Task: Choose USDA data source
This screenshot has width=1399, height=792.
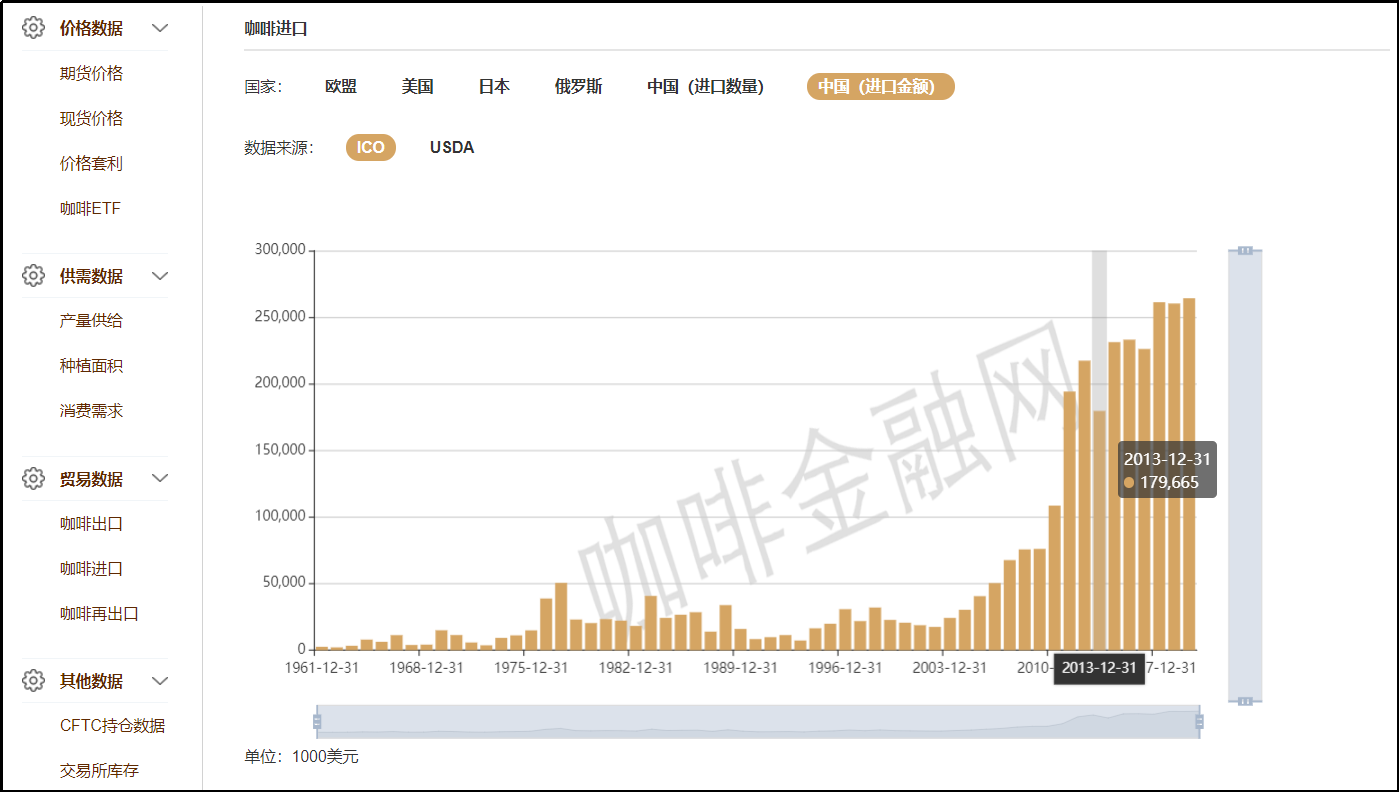Action: (452, 147)
